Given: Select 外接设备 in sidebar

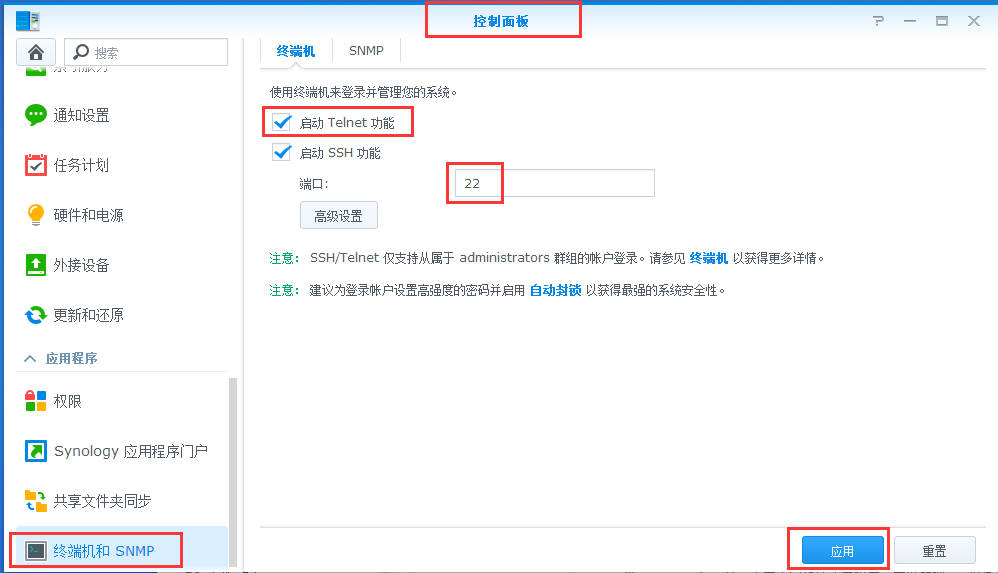Looking at the screenshot, I should coord(81,265).
